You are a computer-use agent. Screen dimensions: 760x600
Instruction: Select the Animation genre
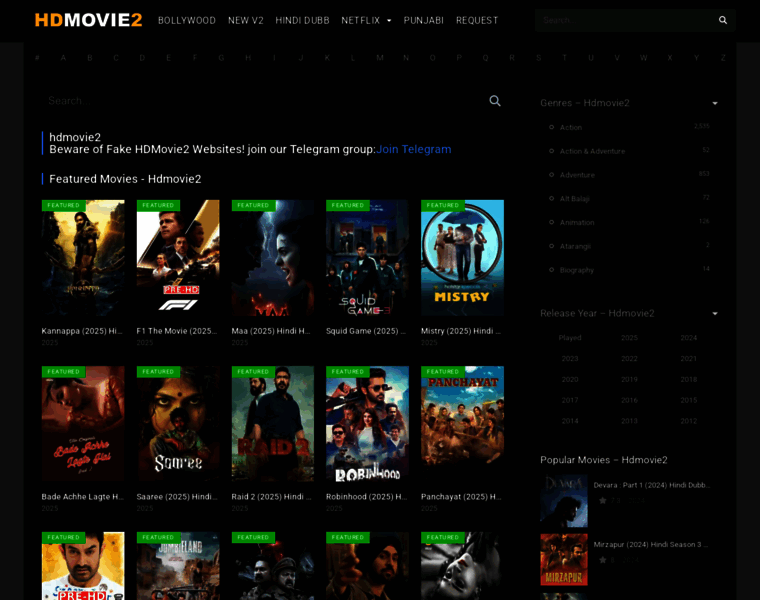click(x=577, y=222)
